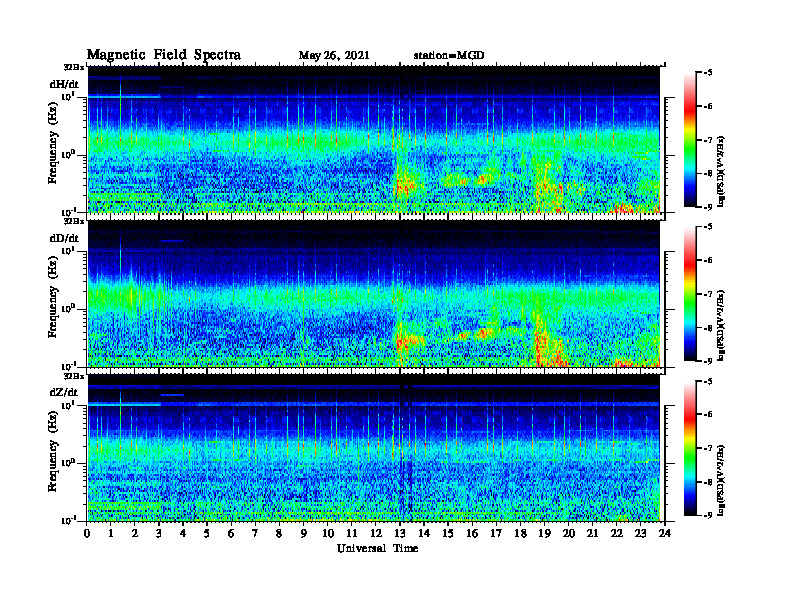Click the 'Magnetic Field Spectra' title

tap(164, 55)
